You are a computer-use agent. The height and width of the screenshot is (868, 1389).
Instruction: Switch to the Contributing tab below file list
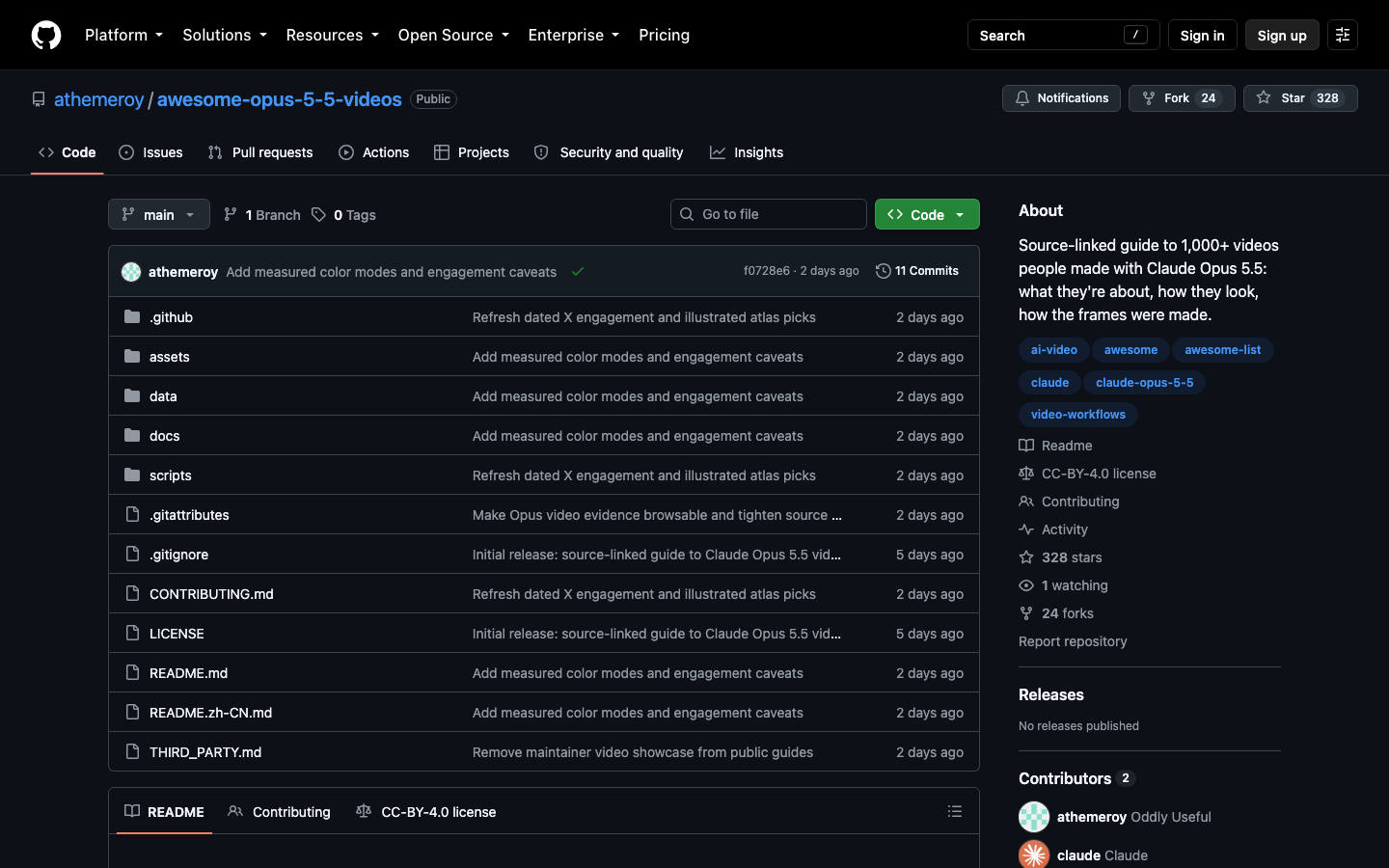(x=280, y=812)
